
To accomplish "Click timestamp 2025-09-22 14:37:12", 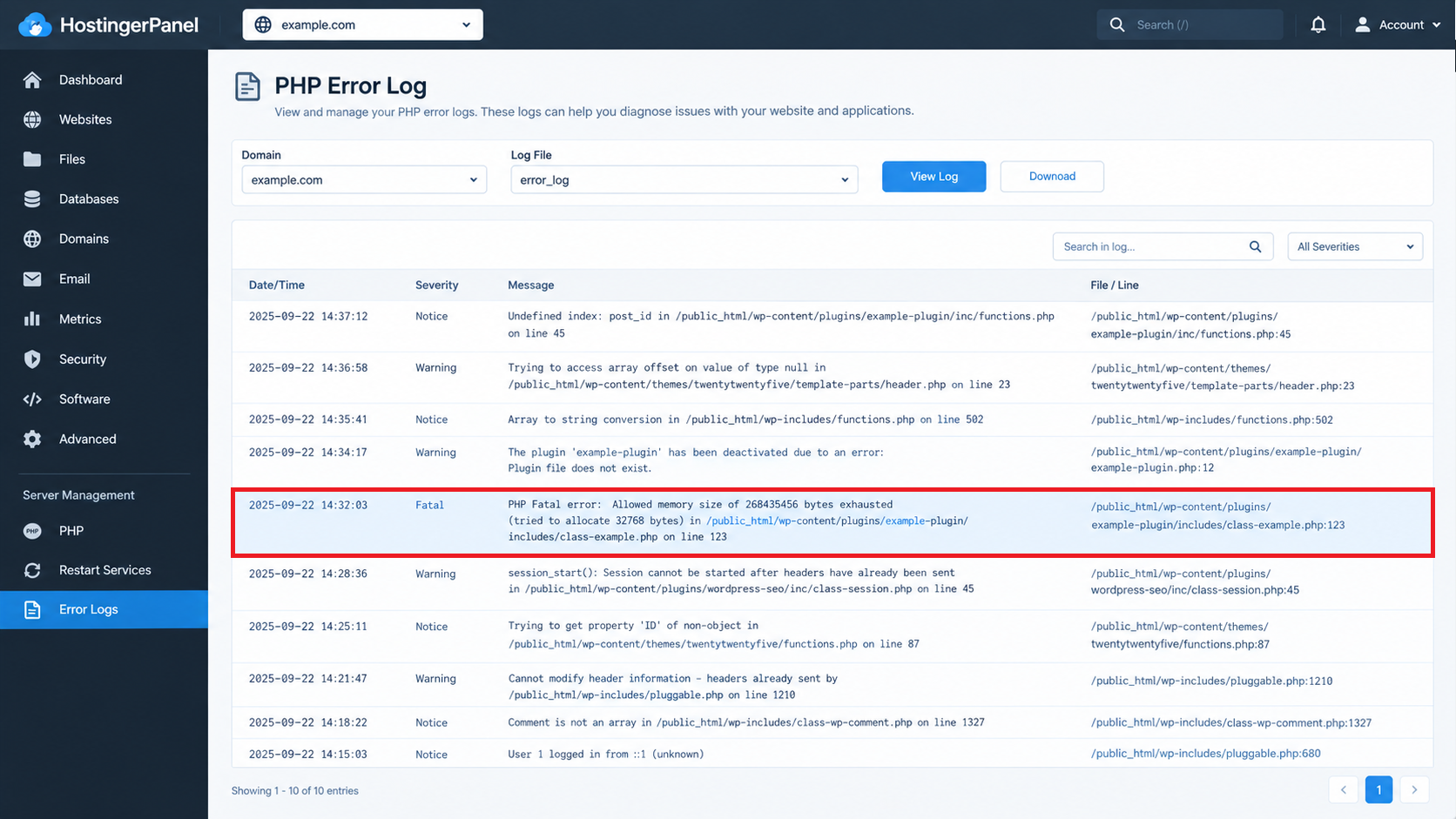I will [308, 317].
